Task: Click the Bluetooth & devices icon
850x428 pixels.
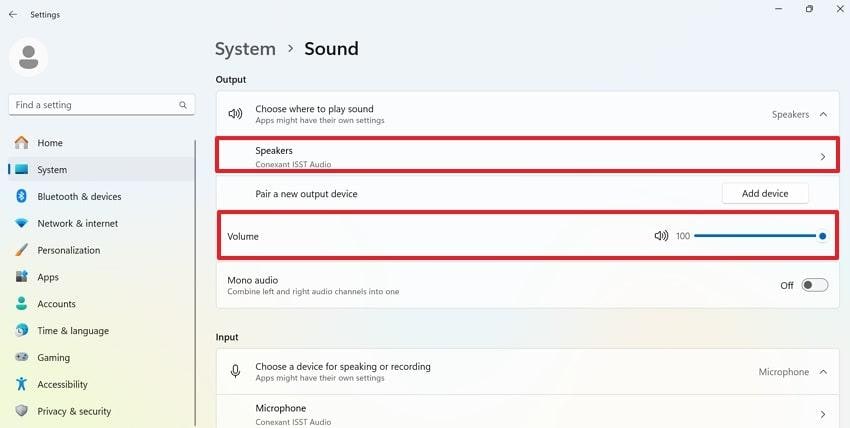Action: point(21,197)
